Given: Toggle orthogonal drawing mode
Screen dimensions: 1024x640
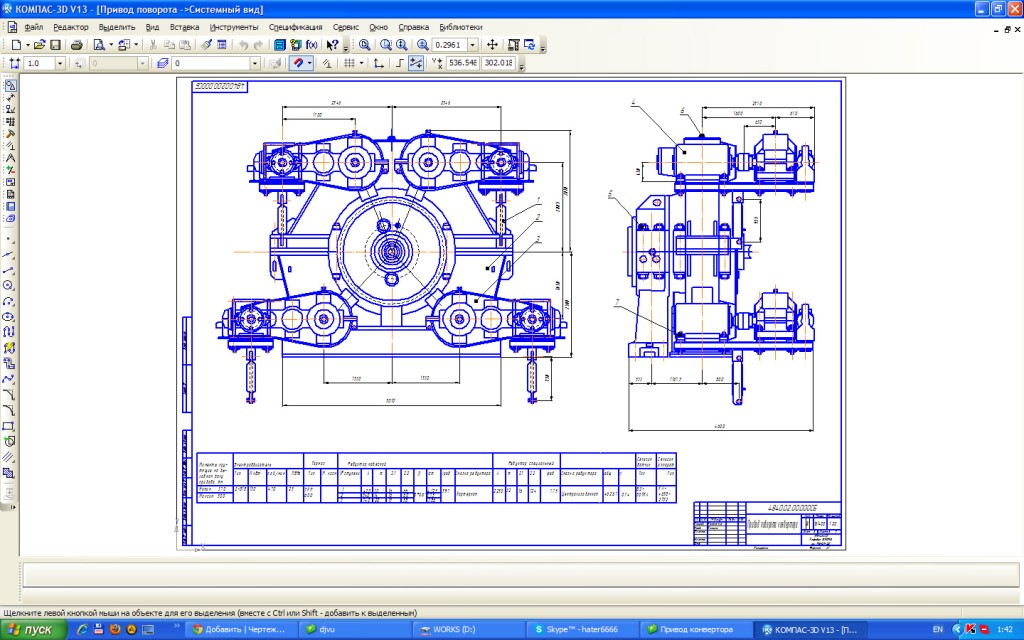Looking at the screenshot, I should (400, 63).
